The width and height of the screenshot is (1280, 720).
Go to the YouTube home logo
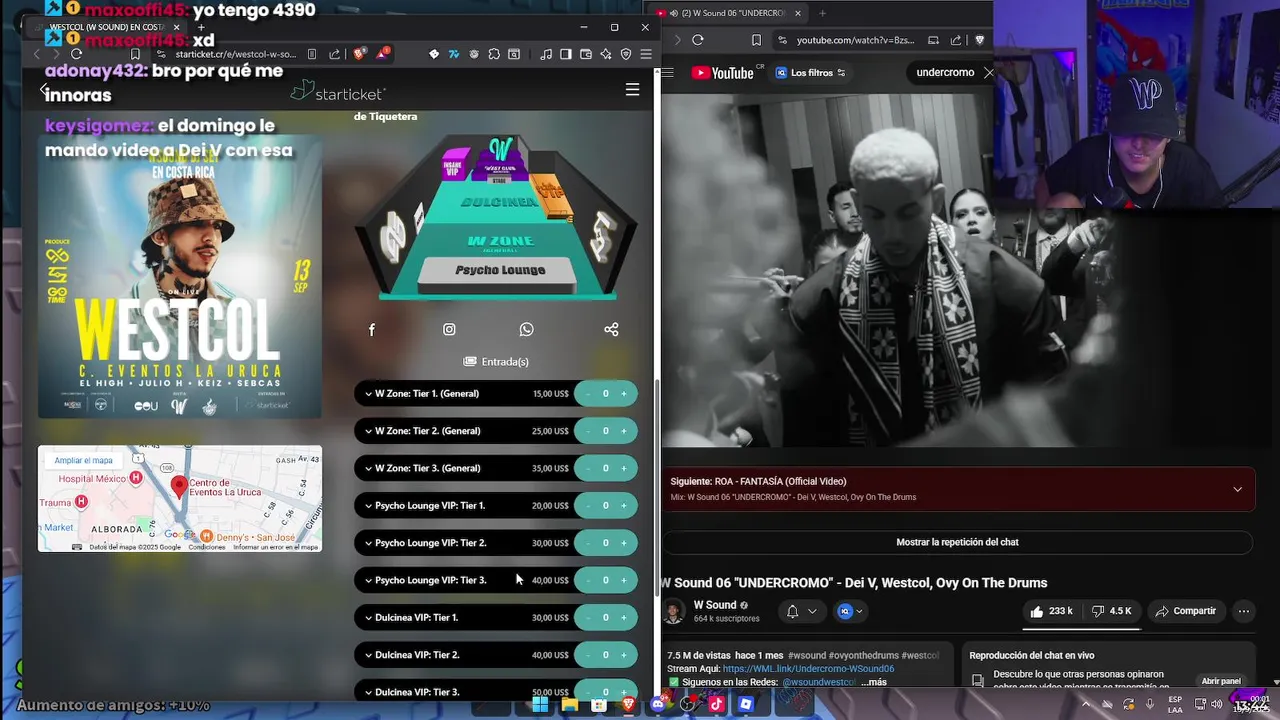pos(722,73)
